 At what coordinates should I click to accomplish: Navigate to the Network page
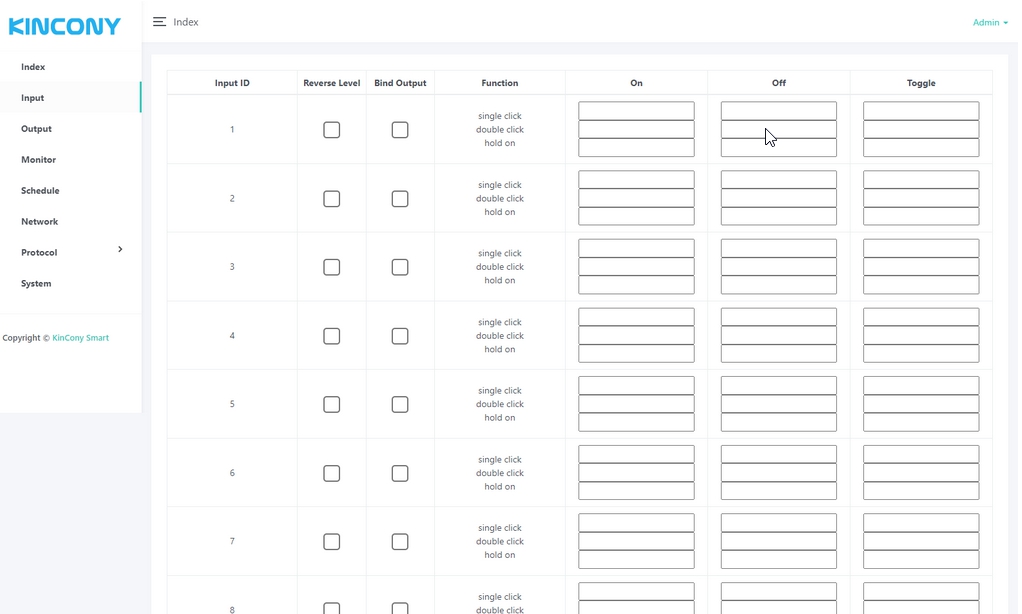click(39, 222)
